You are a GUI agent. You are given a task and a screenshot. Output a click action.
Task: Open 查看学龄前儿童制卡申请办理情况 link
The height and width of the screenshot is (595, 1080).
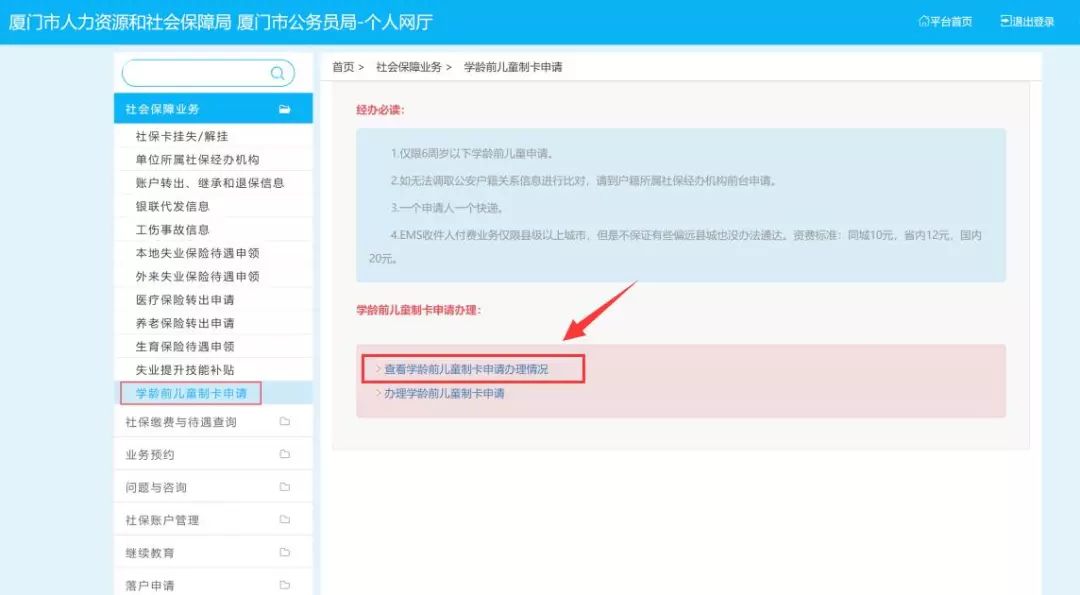[466, 369]
